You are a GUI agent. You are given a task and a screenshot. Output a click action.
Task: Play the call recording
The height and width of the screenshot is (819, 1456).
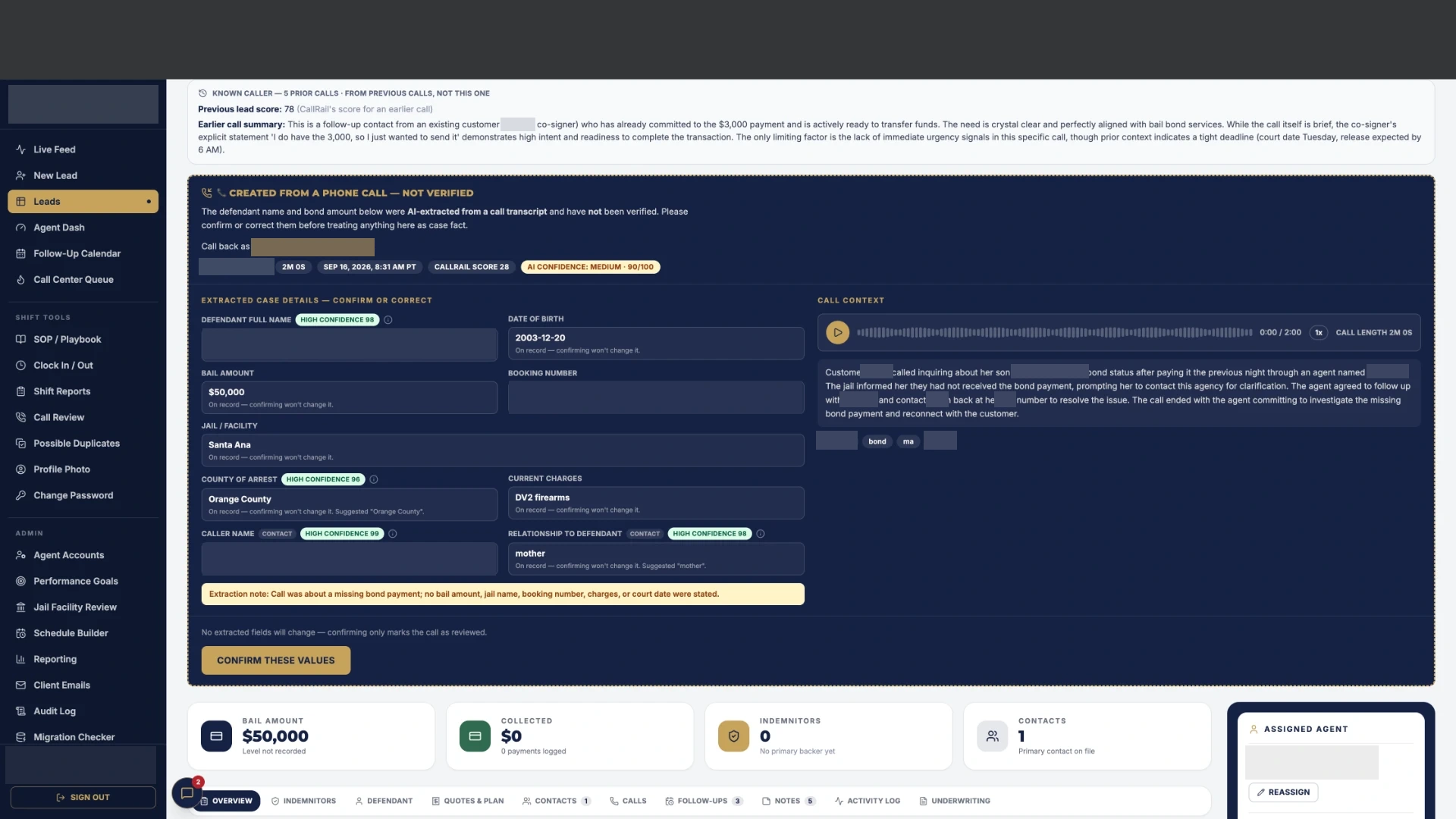coord(837,332)
